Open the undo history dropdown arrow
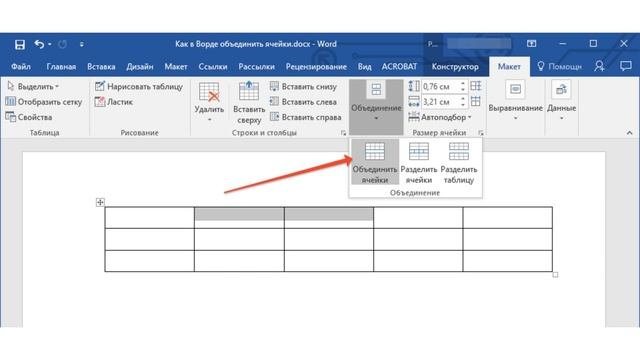This screenshot has width=640, height=360. tap(49, 44)
